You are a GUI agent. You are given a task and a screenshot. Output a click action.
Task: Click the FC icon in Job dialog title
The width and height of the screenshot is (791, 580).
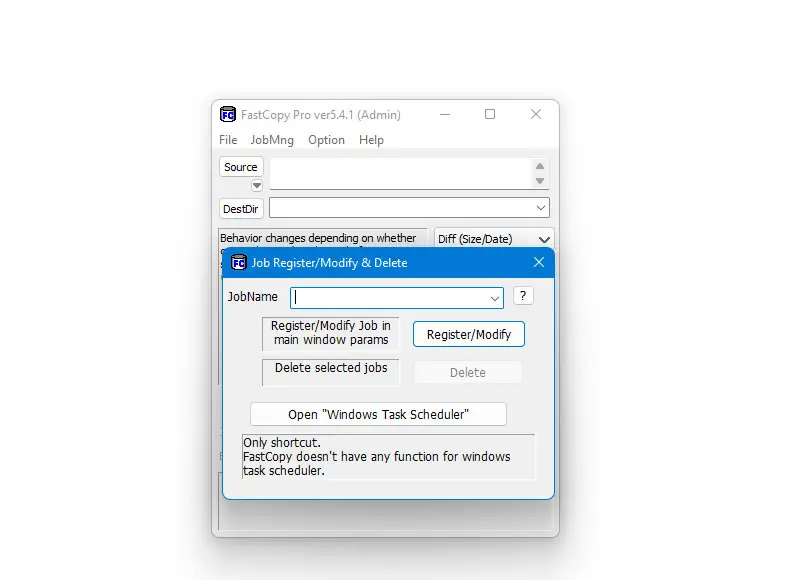click(x=239, y=262)
